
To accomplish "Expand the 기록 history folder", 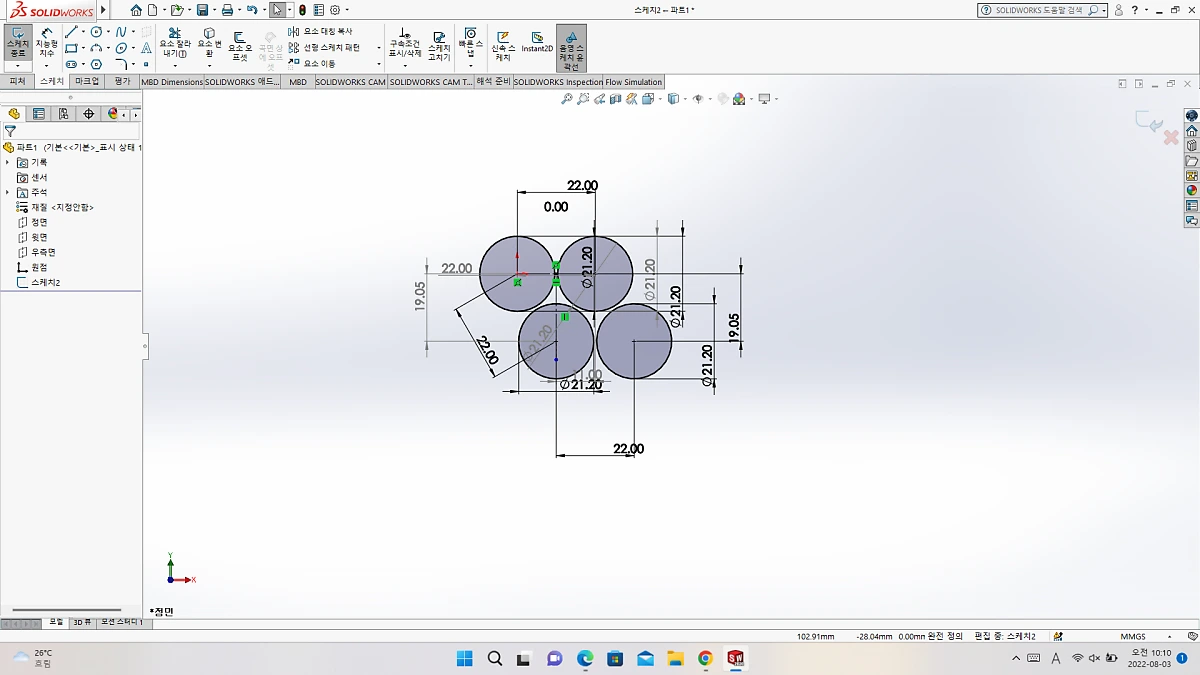I will pos(6,162).
